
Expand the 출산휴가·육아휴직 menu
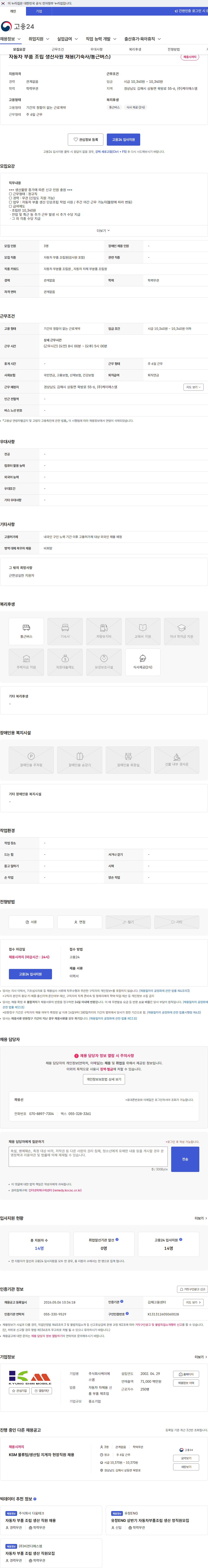[x=143, y=39]
